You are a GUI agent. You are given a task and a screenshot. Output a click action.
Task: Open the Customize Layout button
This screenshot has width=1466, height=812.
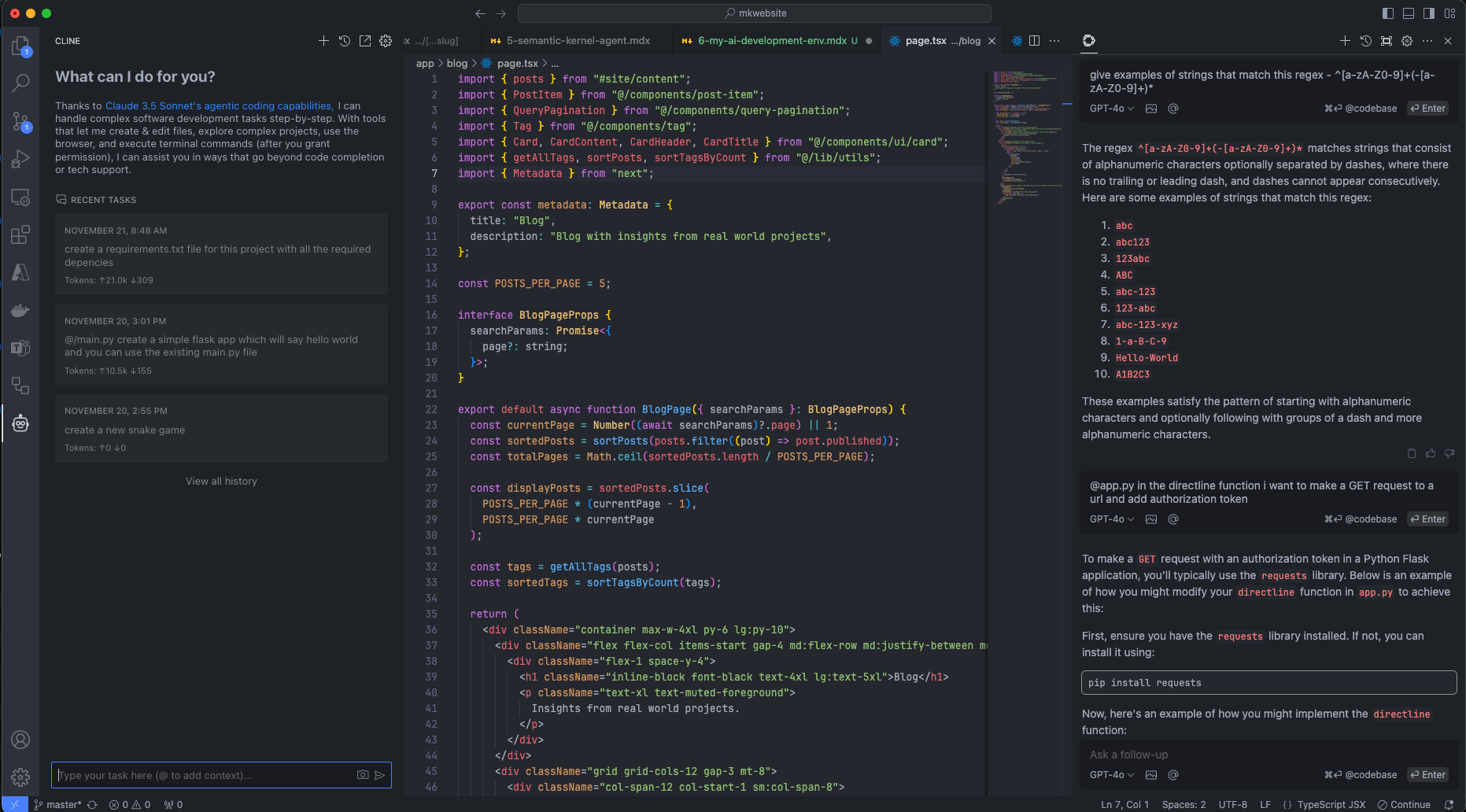[1450, 13]
